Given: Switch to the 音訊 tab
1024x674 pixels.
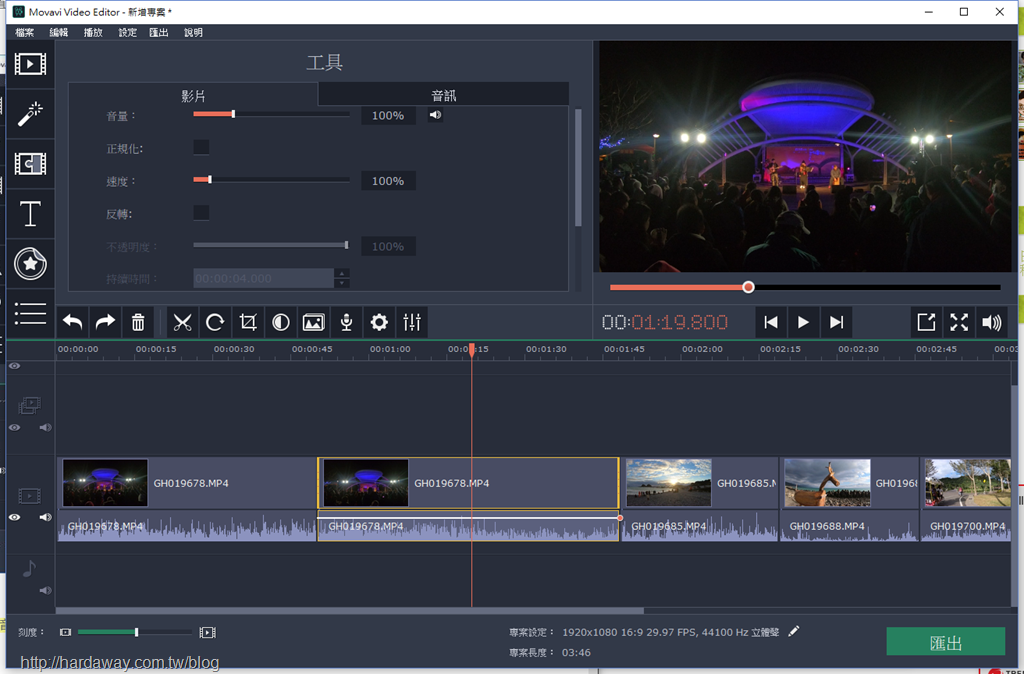Looking at the screenshot, I should [443, 95].
